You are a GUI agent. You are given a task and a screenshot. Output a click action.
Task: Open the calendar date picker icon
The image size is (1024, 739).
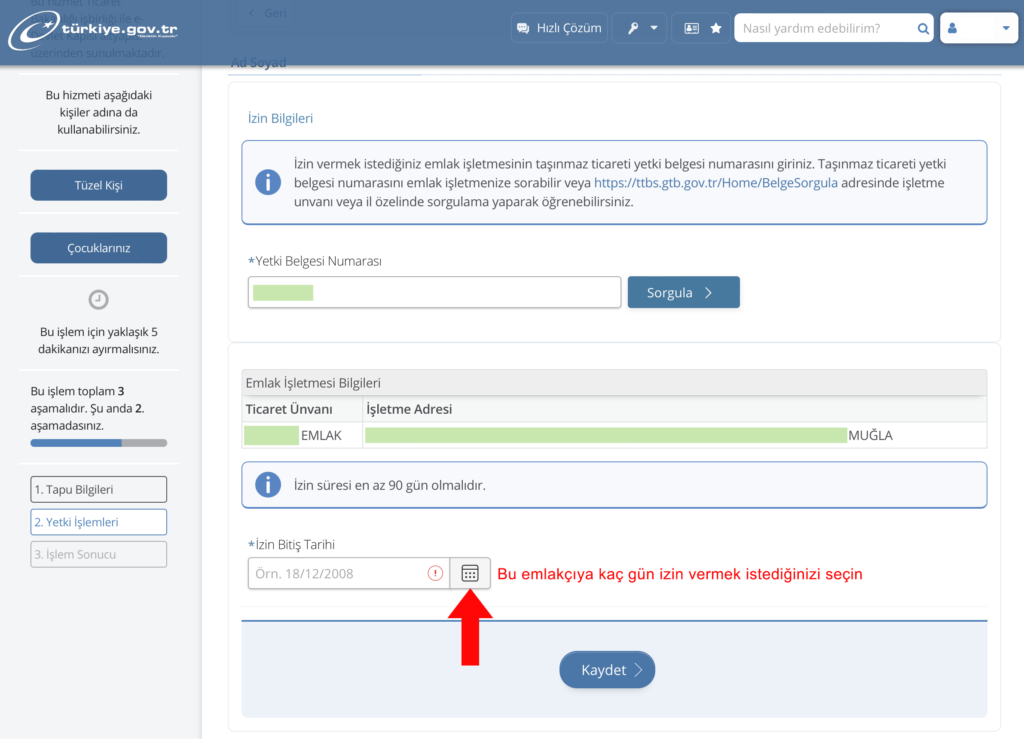click(470, 573)
